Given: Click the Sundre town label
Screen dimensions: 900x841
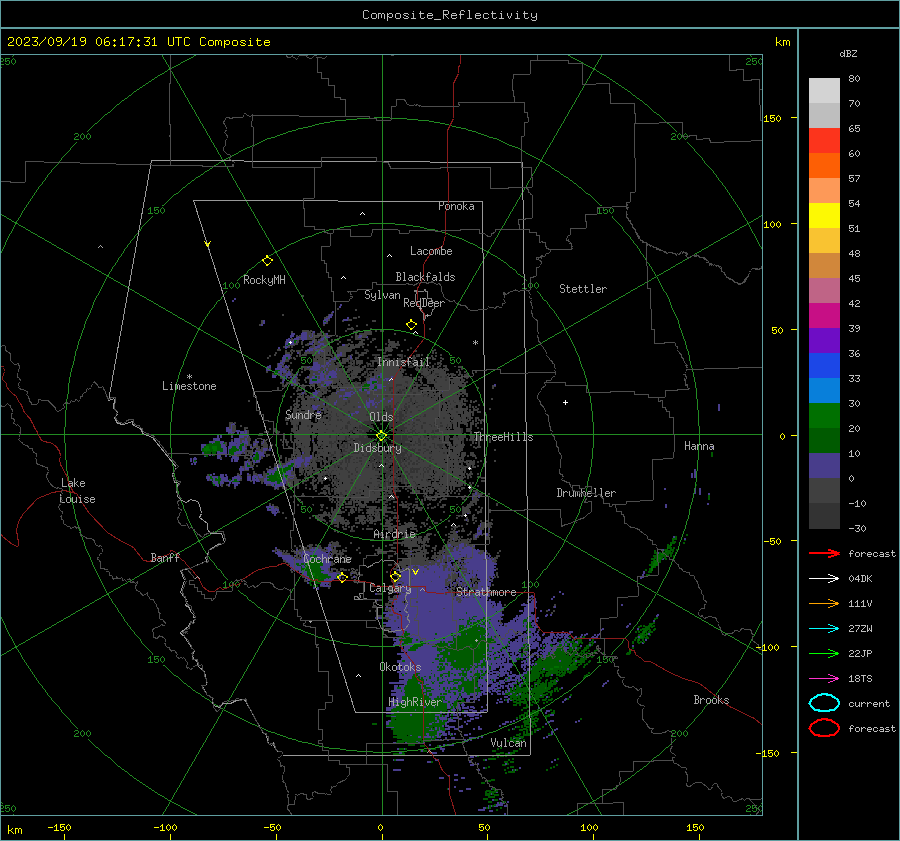Looking at the screenshot, I should click(x=303, y=414).
